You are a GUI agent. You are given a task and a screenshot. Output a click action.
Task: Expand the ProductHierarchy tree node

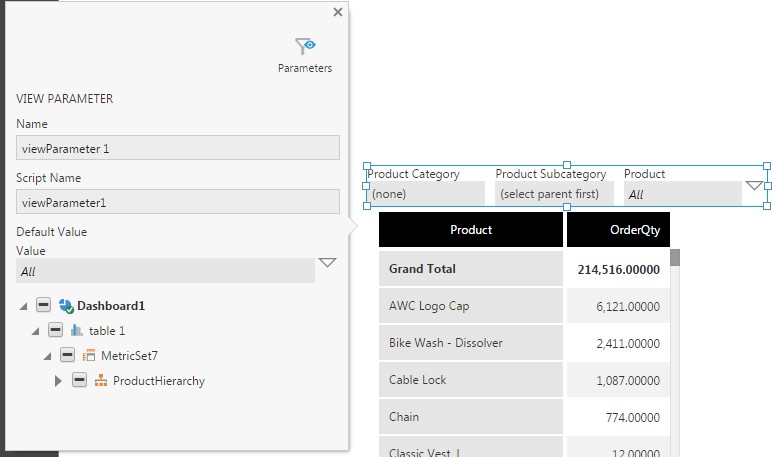[58, 380]
